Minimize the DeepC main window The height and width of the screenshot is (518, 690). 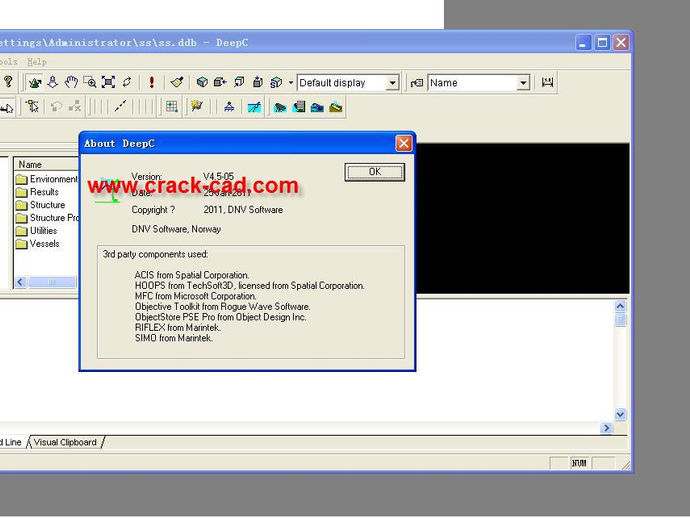pos(583,43)
